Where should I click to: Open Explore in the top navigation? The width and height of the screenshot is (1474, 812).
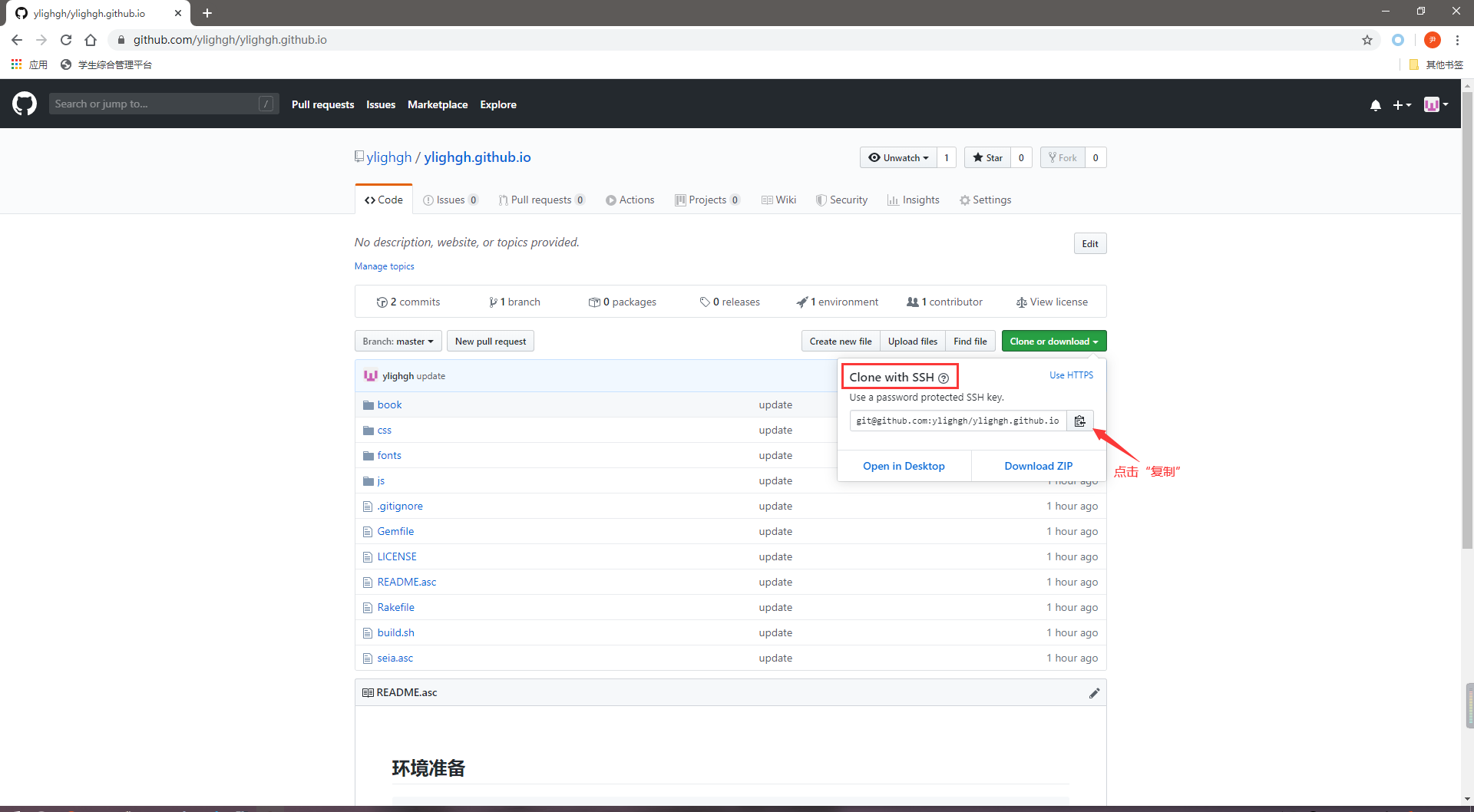tap(498, 104)
